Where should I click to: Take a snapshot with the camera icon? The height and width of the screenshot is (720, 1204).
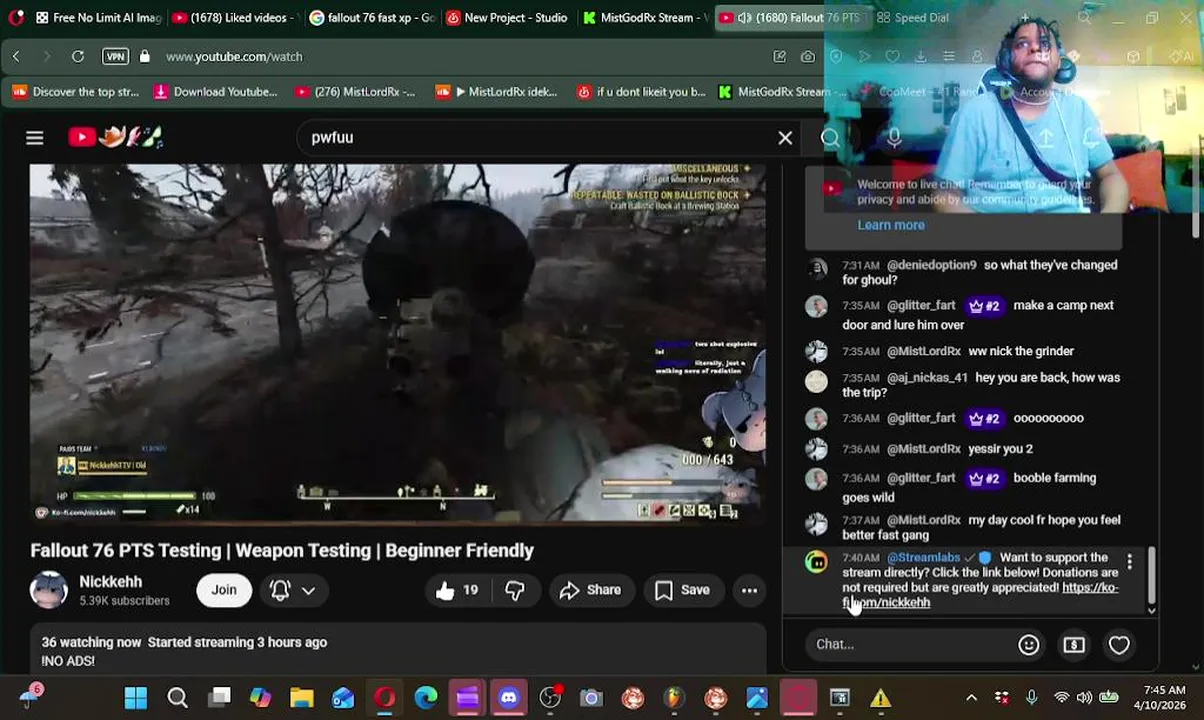pyautogui.click(x=808, y=57)
